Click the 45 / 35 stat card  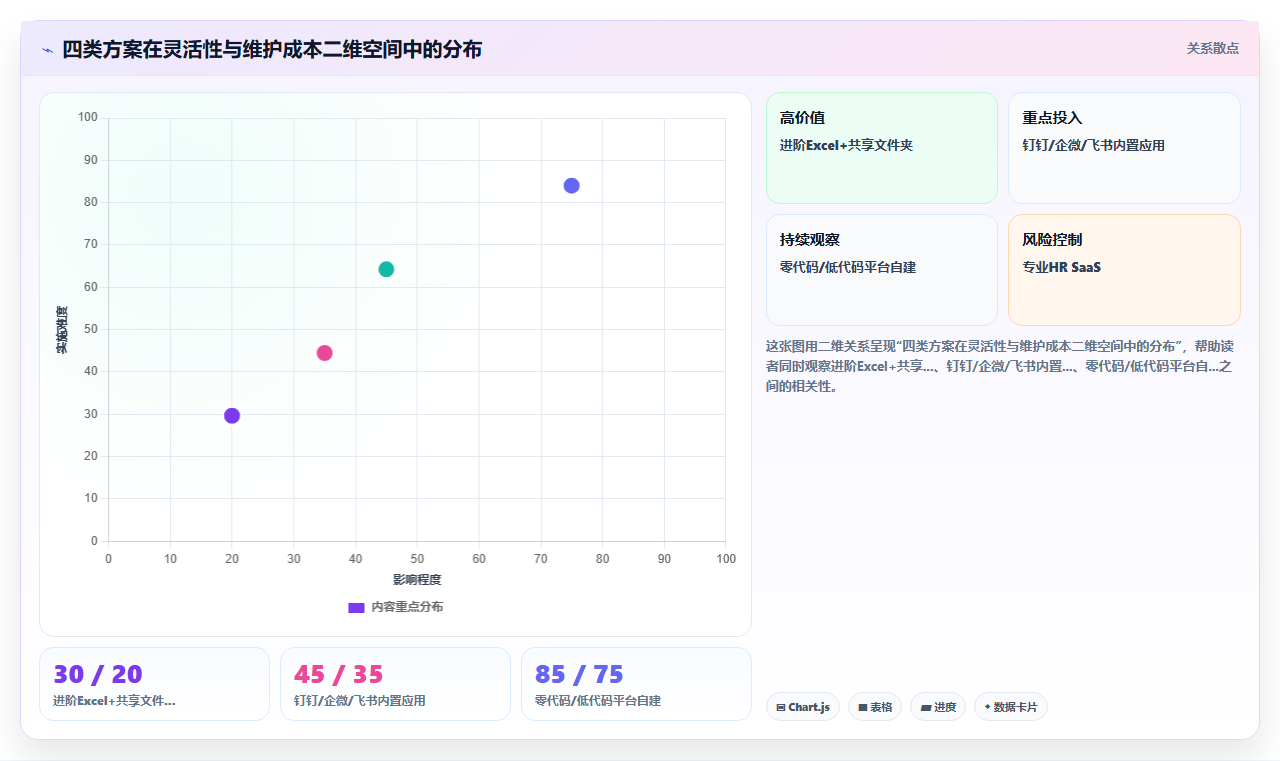tap(395, 684)
